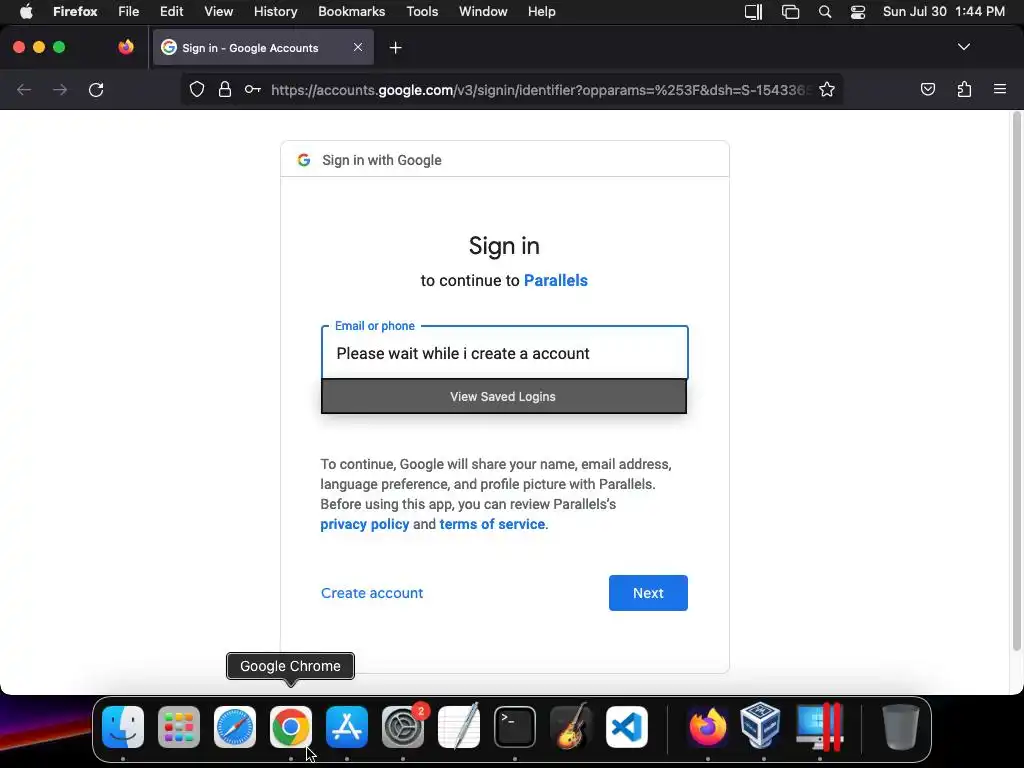
Task: Launch Google Chrome from the Dock
Action: [291, 726]
